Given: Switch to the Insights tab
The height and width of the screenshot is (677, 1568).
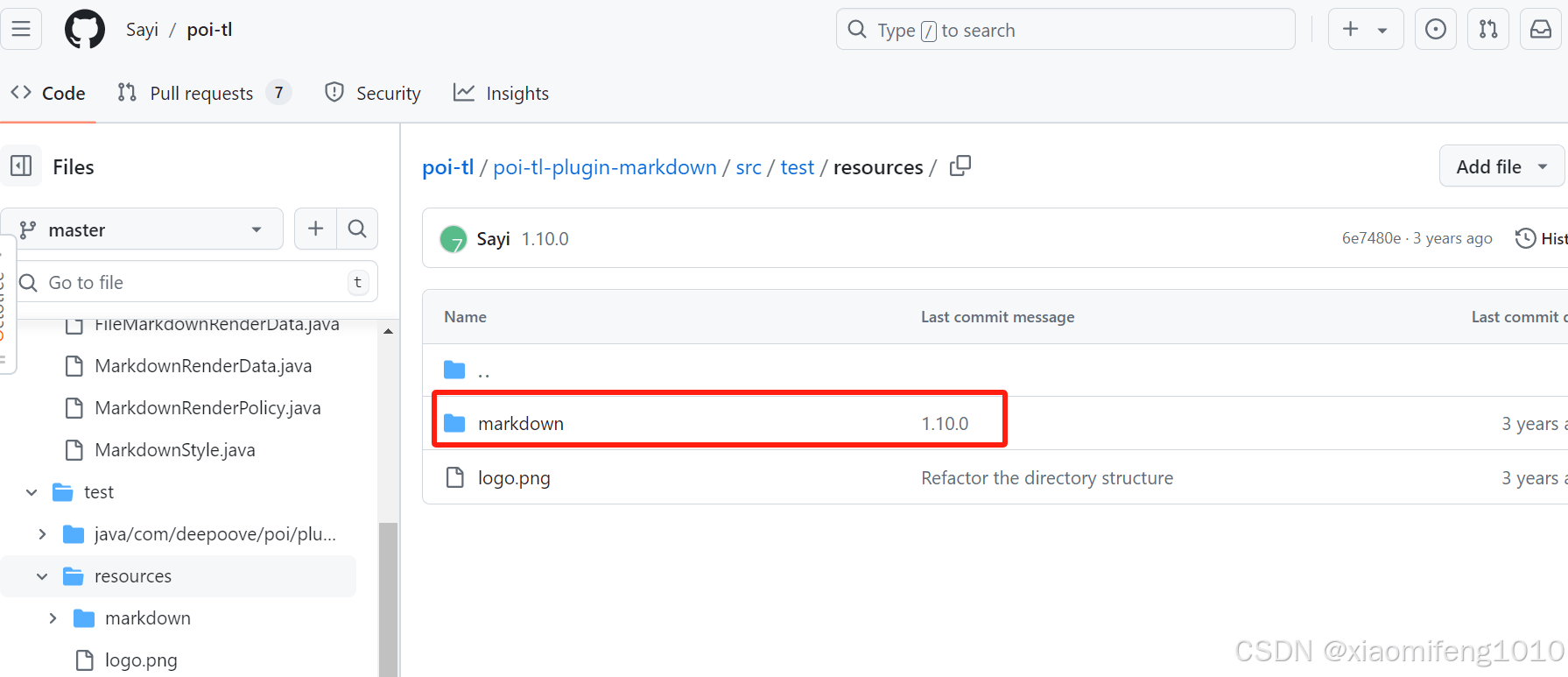Looking at the screenshot, I should pyautogui.click(x=501, y=93).
